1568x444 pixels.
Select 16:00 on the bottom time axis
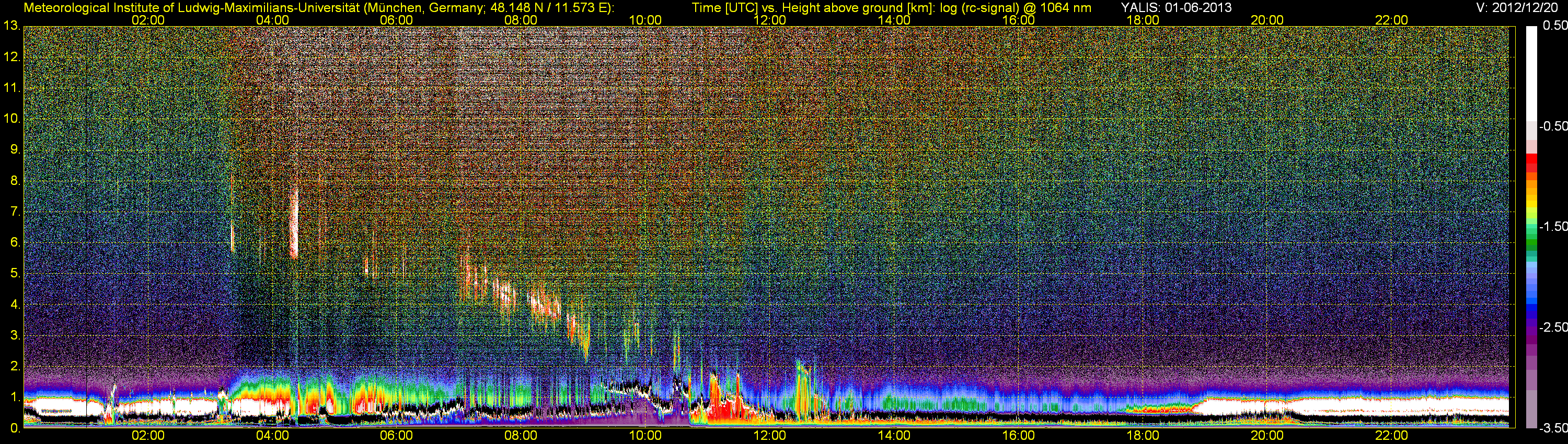pyautogui.click(x=1018, y=436)
